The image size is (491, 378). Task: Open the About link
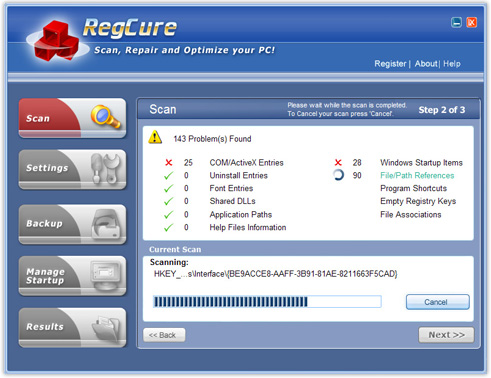426,64
